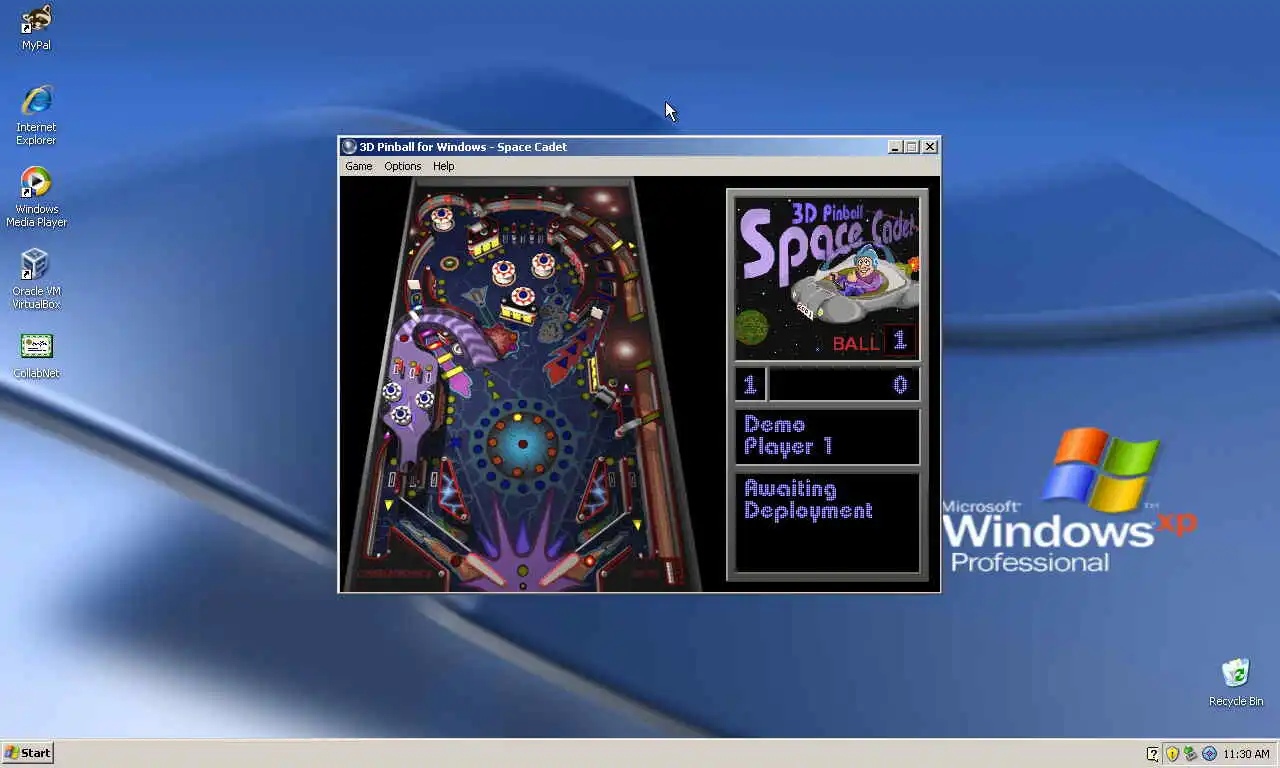1280x768 pixels.
Task: Select the Recycle Bin icon
Action: click(1235, 682)
